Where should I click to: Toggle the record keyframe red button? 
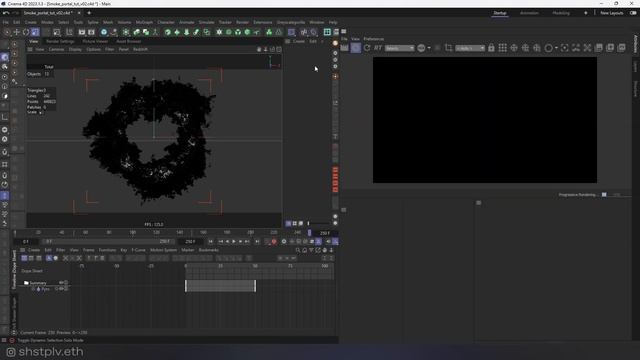(274, 242)
